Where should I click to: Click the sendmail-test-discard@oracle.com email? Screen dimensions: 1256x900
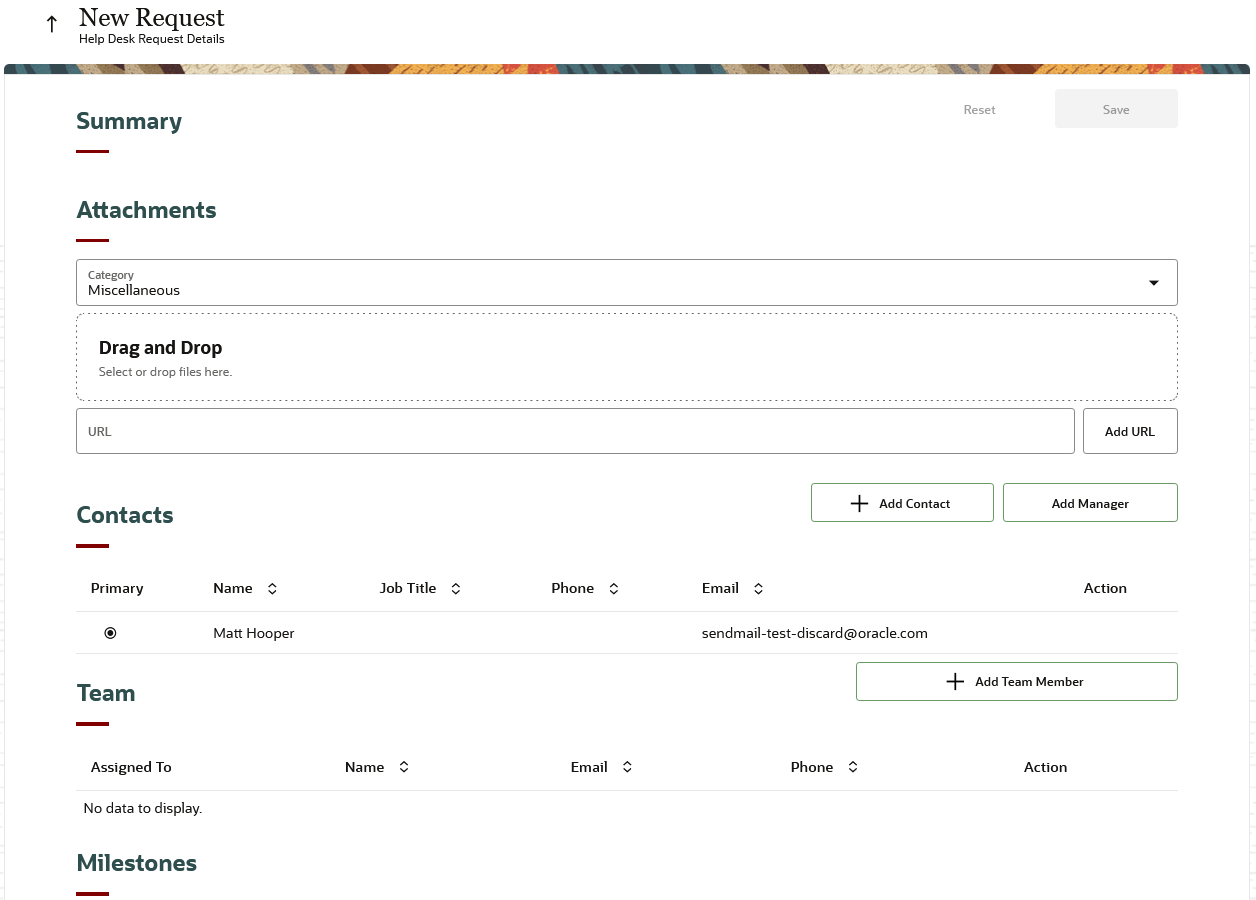click(815, 633)
